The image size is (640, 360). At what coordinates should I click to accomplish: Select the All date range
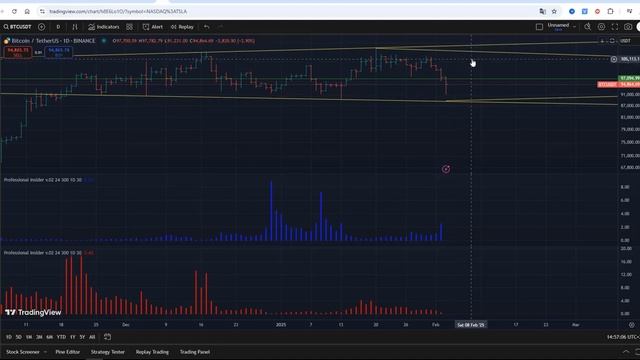(x=92, y=337)
